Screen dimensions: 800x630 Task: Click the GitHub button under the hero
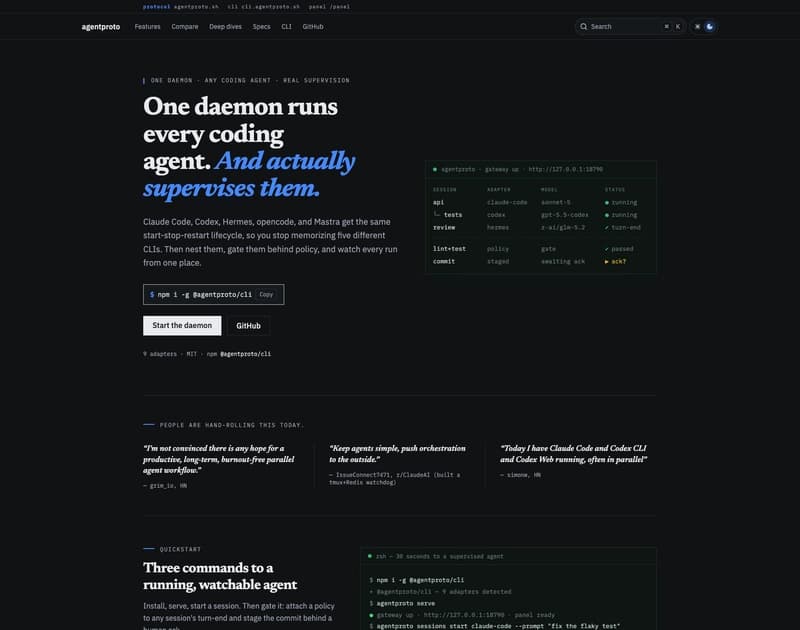tap(248, 325)
